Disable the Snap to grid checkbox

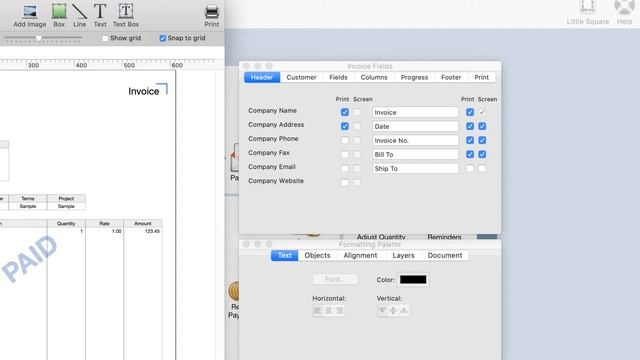click(163, 38)
